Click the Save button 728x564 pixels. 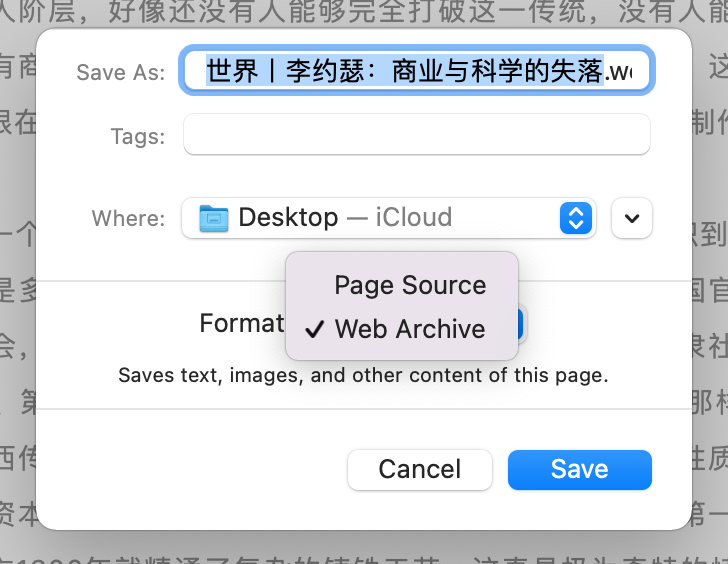[579, 469]
